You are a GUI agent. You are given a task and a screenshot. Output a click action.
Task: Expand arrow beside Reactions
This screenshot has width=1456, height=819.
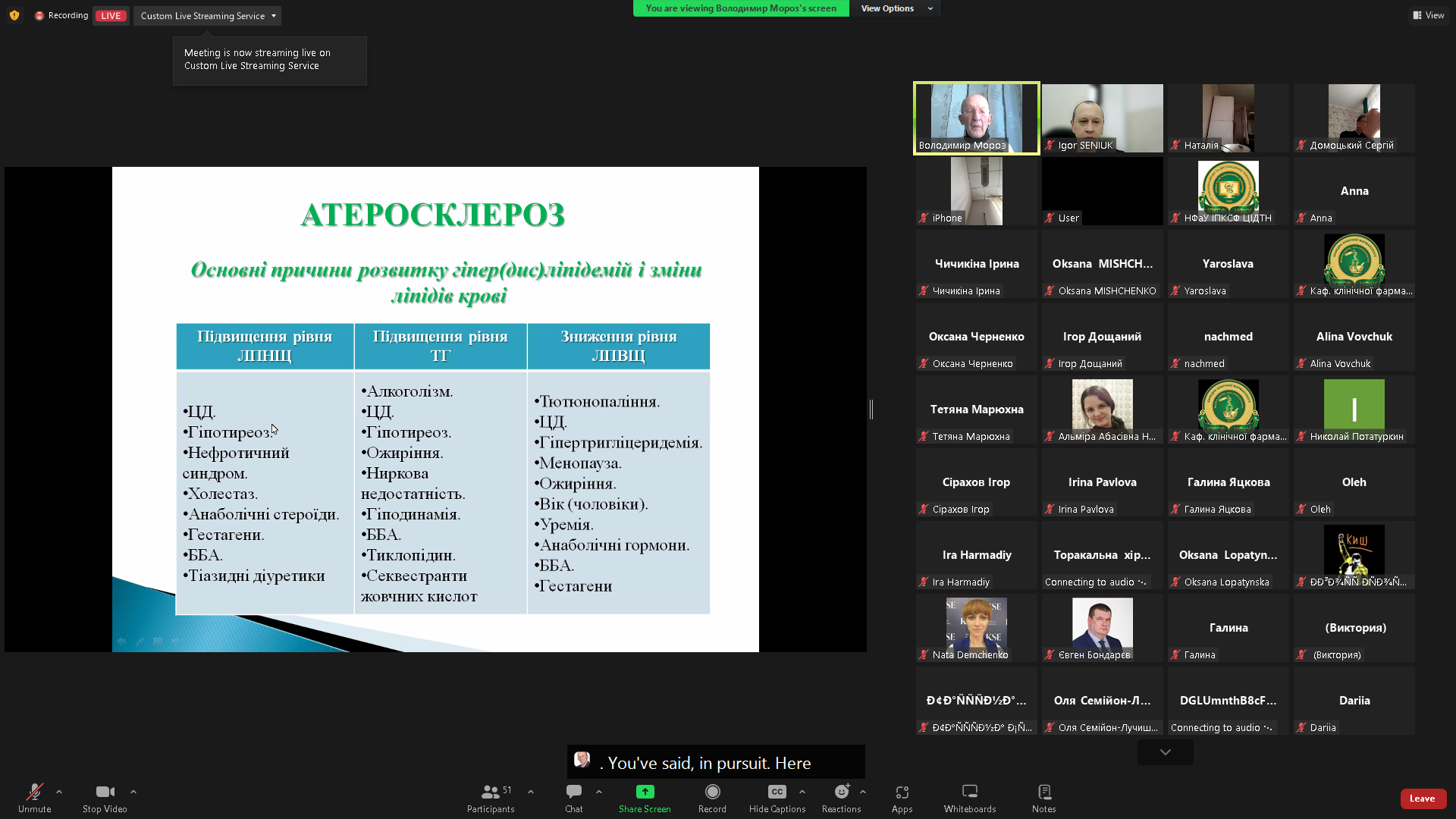[863, 792]
